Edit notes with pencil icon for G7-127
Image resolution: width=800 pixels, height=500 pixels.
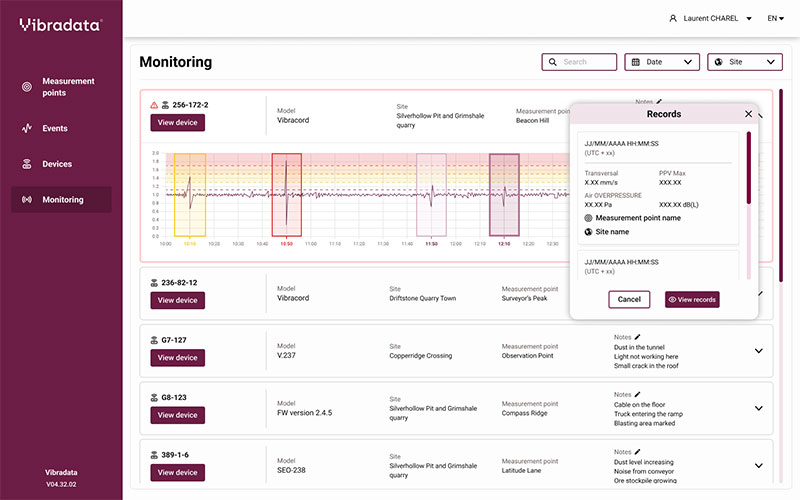[637, 337]
